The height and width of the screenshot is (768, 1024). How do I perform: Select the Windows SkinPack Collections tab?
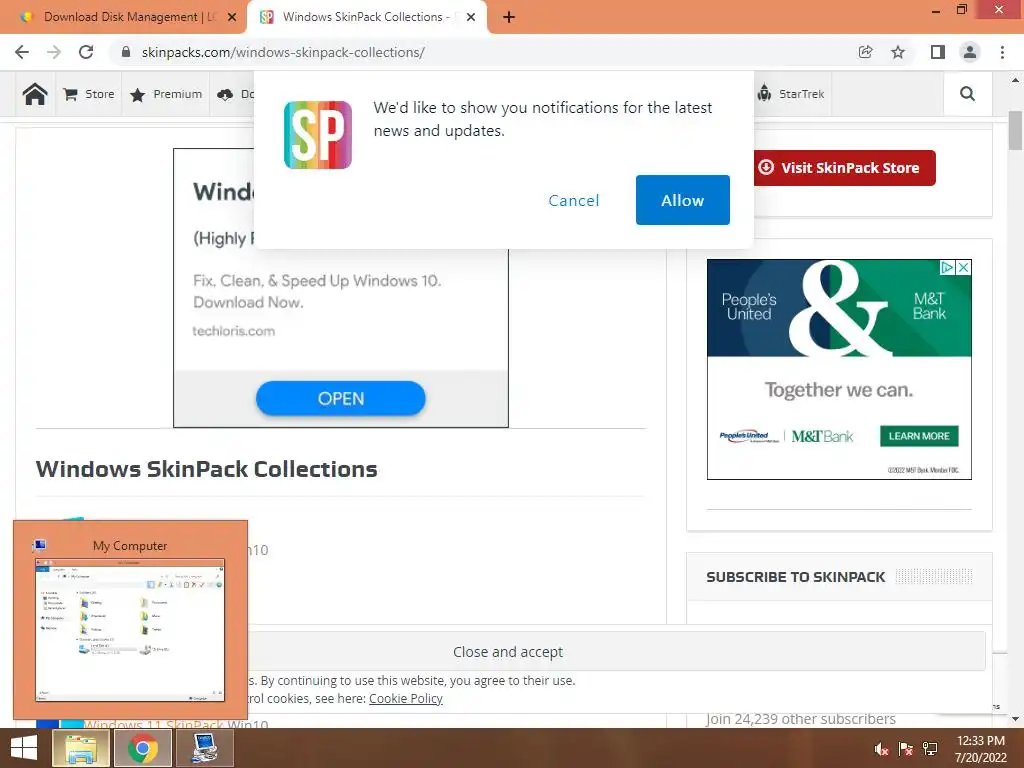pyautogui.click(x=367, y=17)
